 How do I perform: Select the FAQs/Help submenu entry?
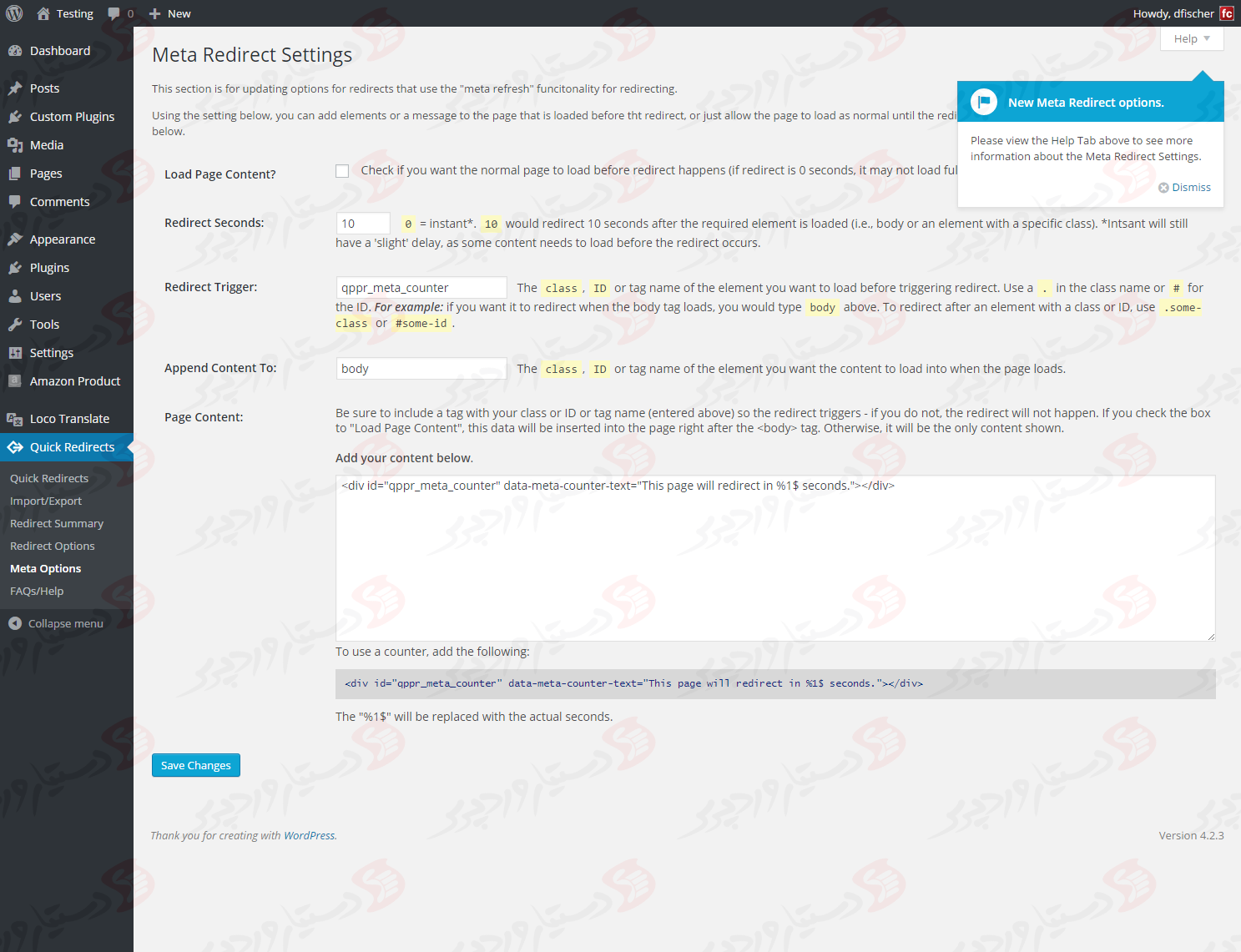(37, 591)
